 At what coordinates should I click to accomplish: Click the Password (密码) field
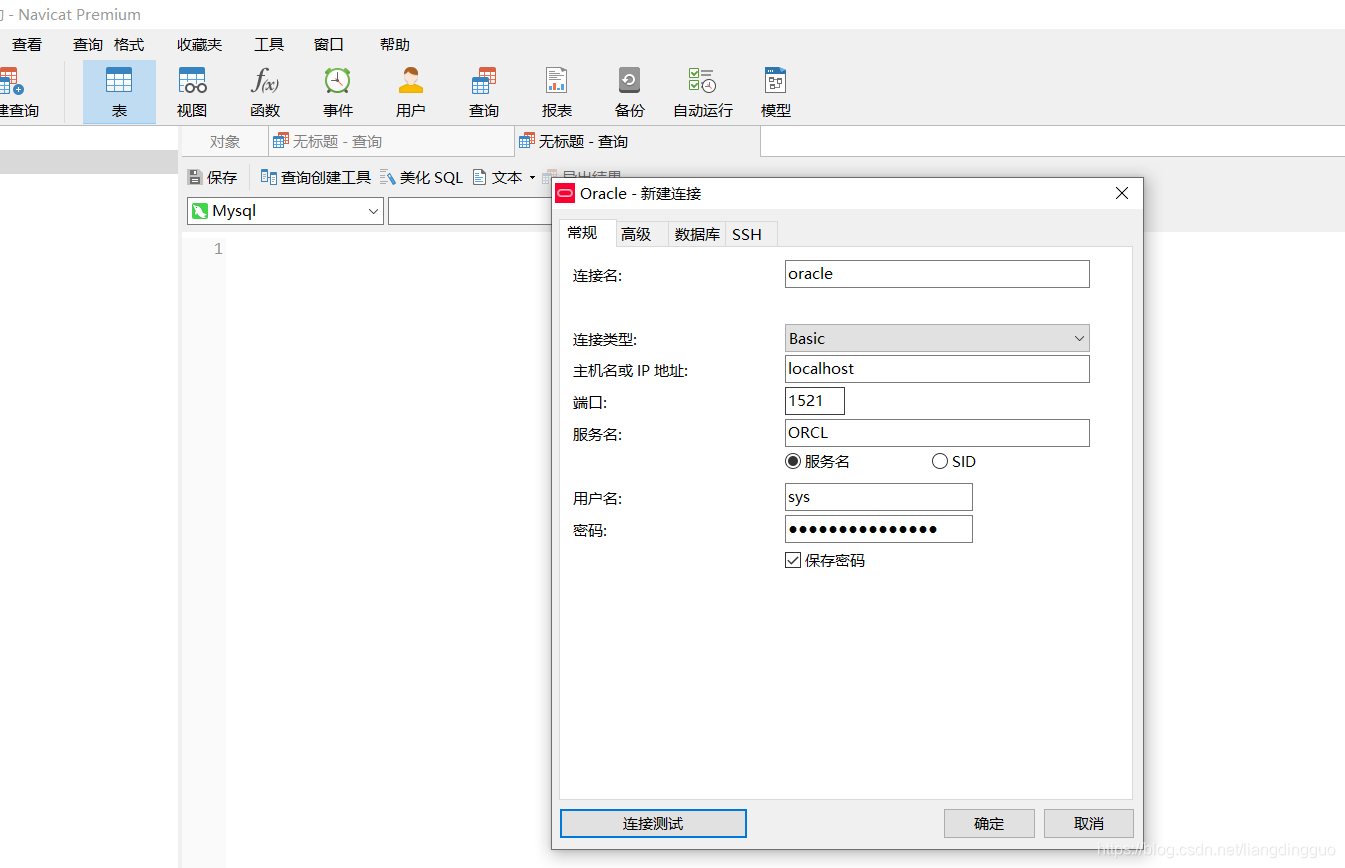(879, 529)
